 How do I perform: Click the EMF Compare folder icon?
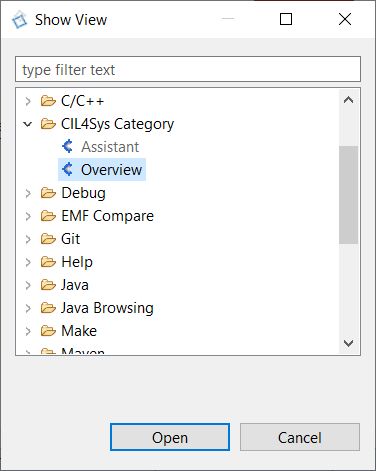[x=48, y=216]
